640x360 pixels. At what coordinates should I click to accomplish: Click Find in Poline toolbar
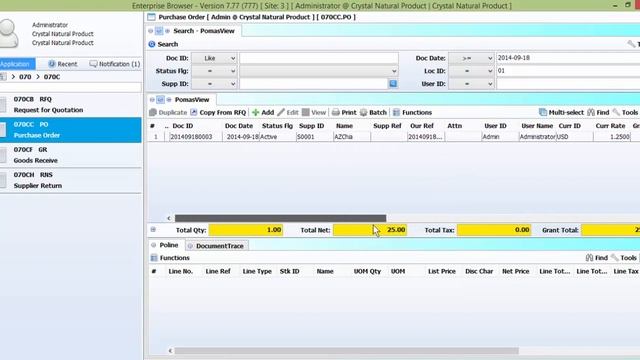(x=597, y=258)
